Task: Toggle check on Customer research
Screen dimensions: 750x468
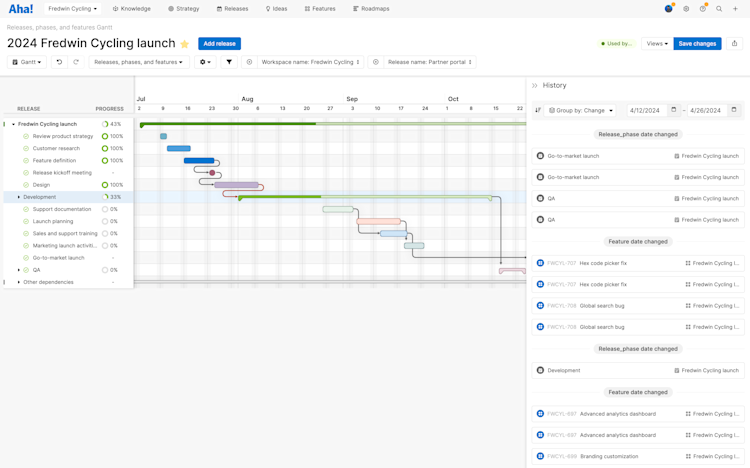Action: pyautogui.click(x=26, y=148)
